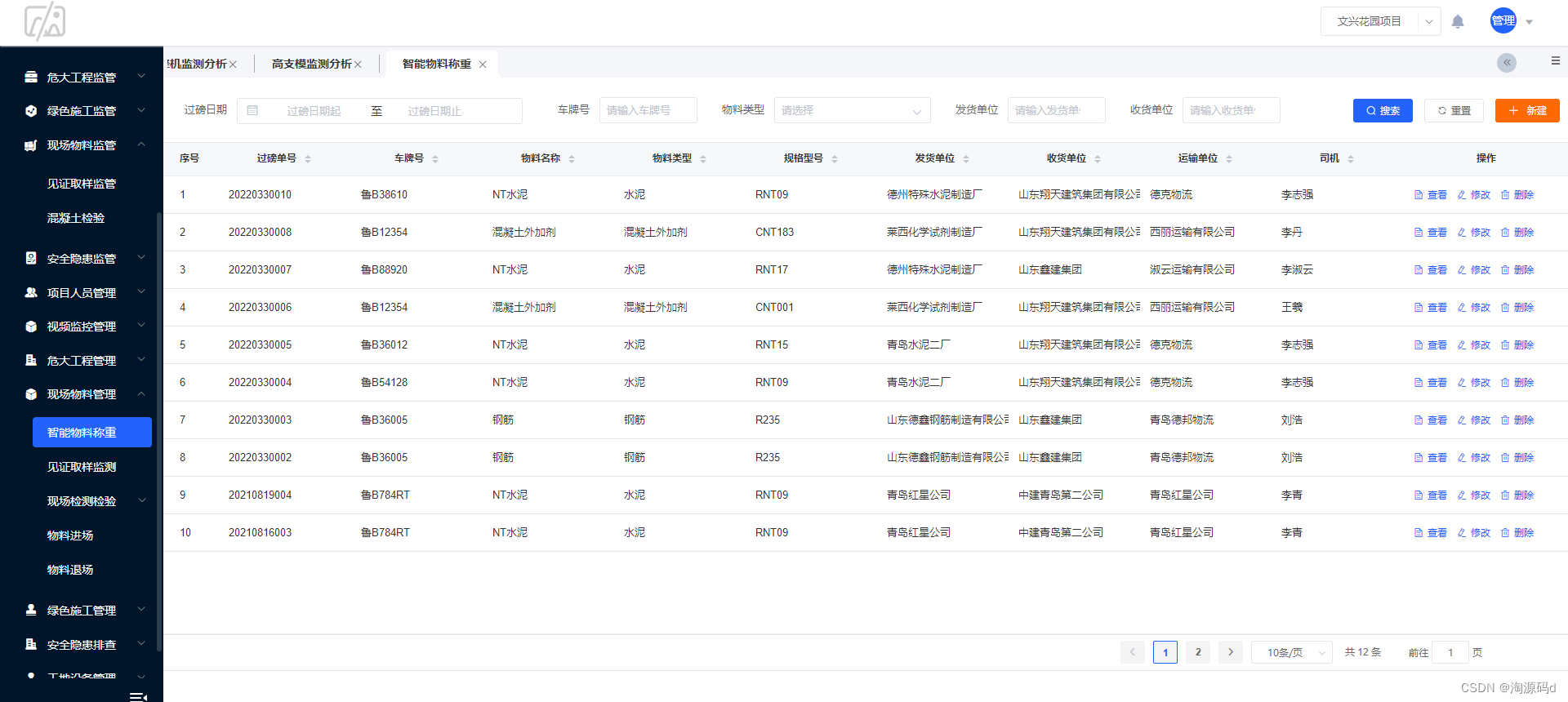The width and height of the screenshot is (1568, 702).
Task: Sort by 物料名称 column
Action: click(x=572, y=159)
